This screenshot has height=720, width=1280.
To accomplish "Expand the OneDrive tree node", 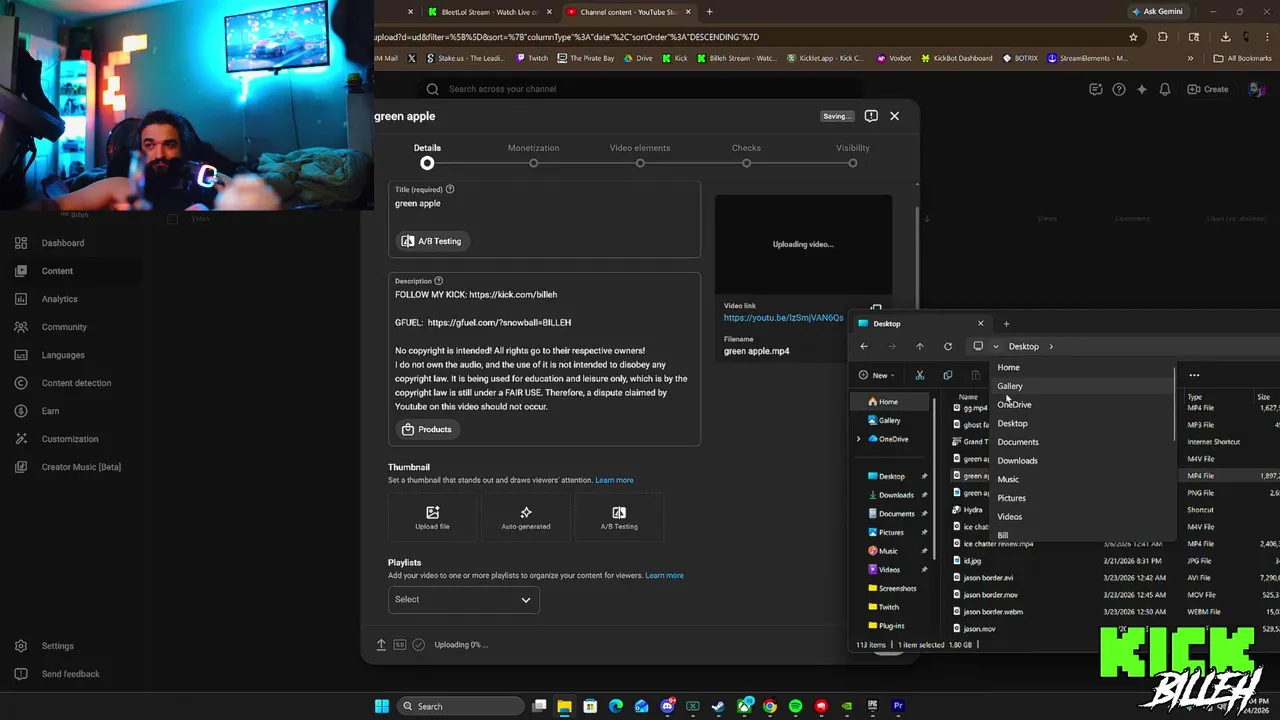I will pos(858,439).
